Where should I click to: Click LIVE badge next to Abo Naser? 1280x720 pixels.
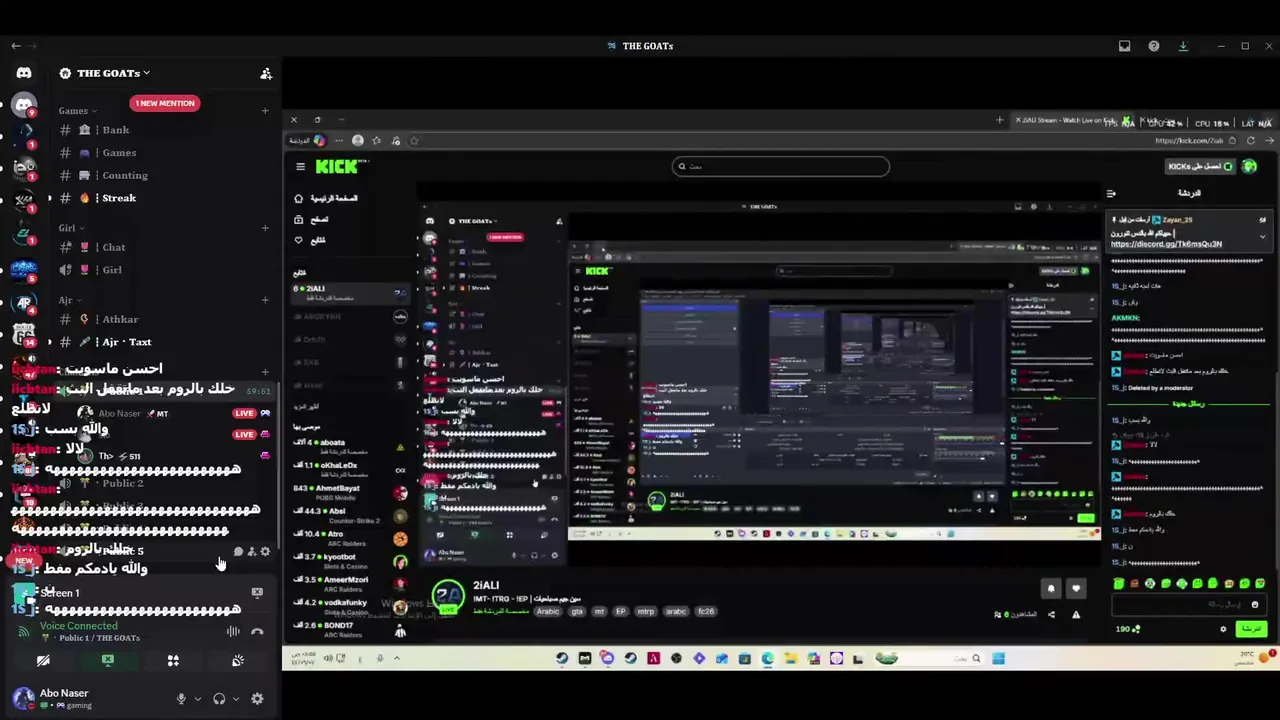point(244,413)
